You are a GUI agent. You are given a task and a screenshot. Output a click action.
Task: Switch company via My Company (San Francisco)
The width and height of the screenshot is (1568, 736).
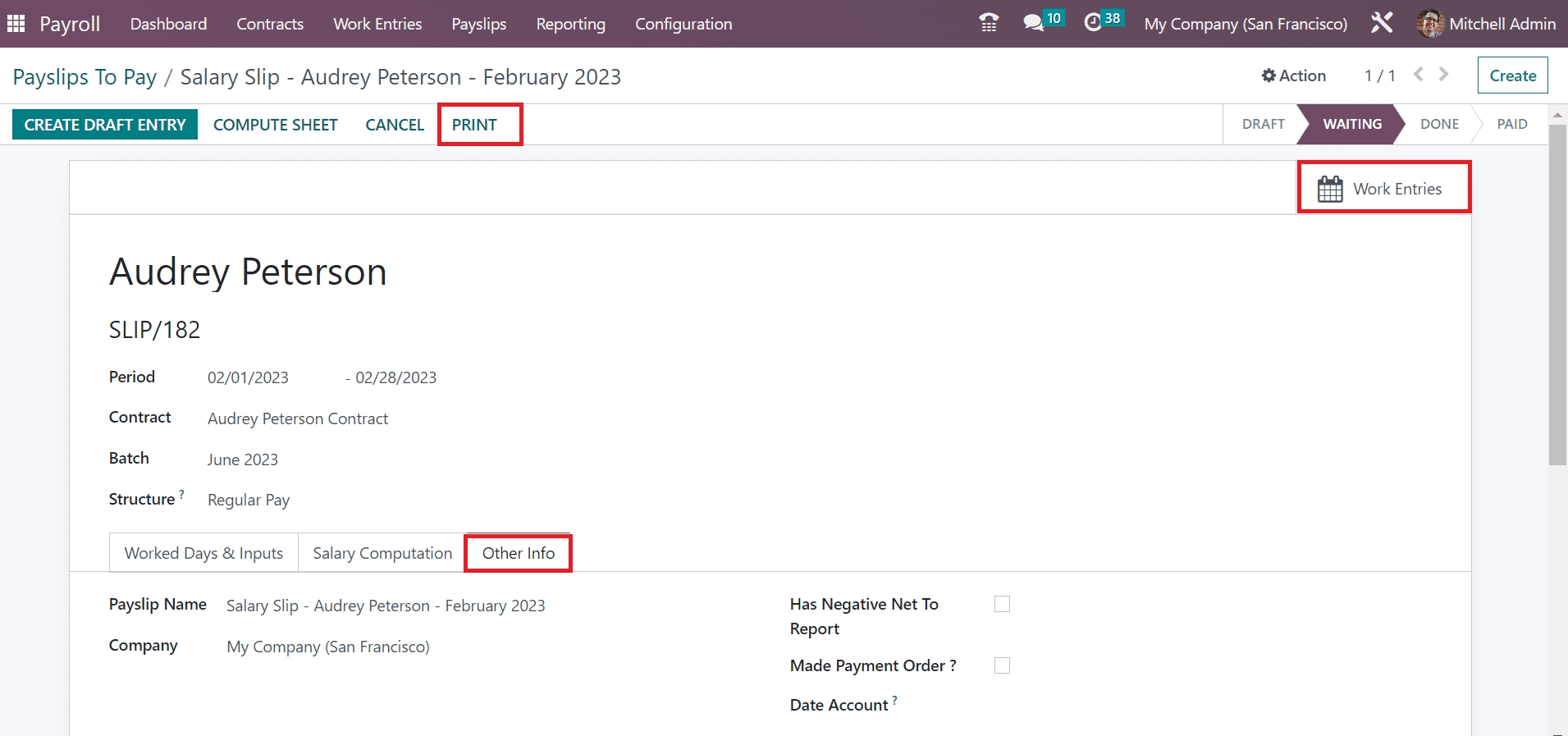tap(1245, 24)
